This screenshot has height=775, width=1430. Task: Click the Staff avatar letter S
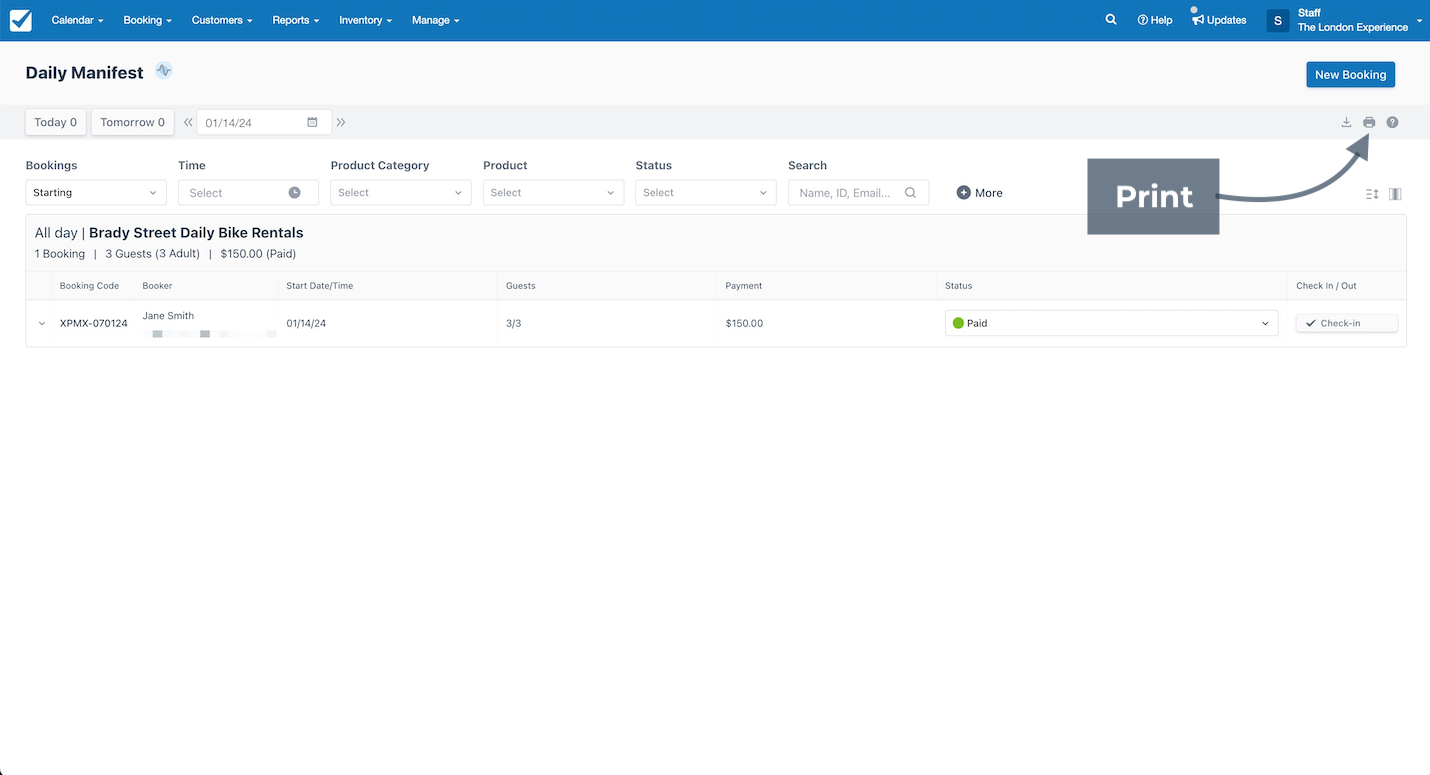pyautogui.click(x=1278, y=20)
